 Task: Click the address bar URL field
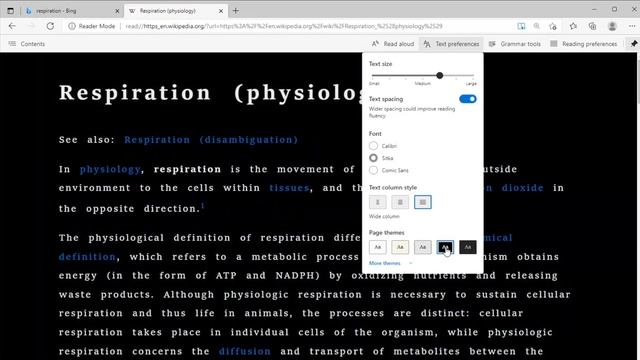pyautogui.click(x=284, y=26)
